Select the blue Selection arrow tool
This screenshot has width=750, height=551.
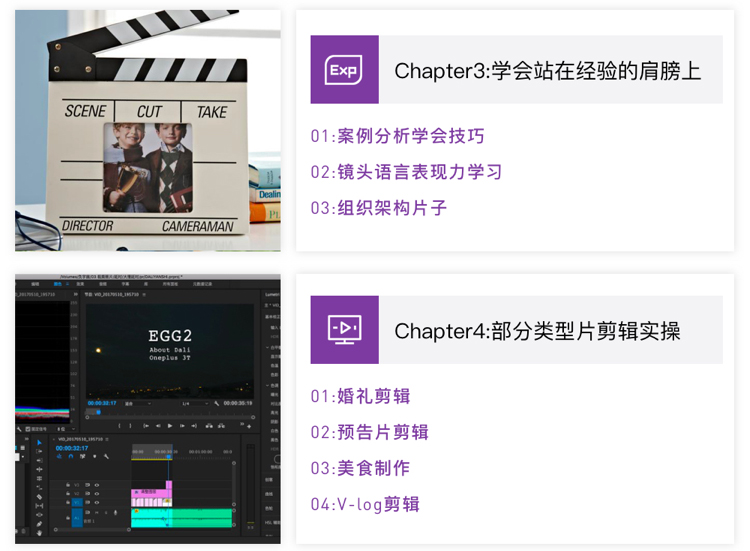39,442
